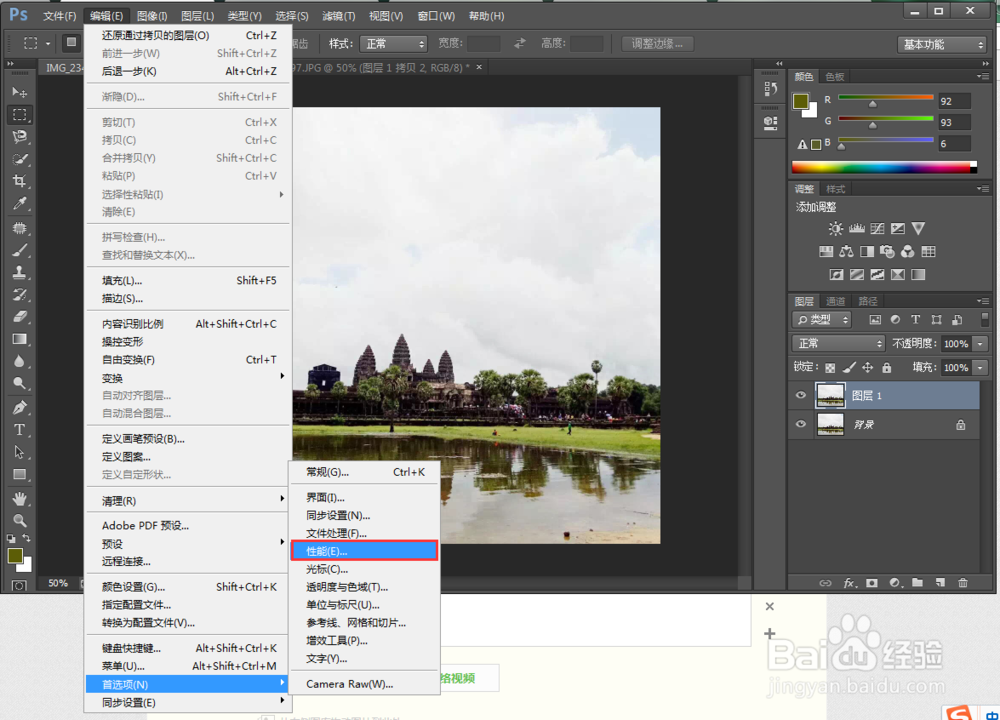
Task: Select the Eraser tool
Action: pyautogui.click(x=20, y=316)
